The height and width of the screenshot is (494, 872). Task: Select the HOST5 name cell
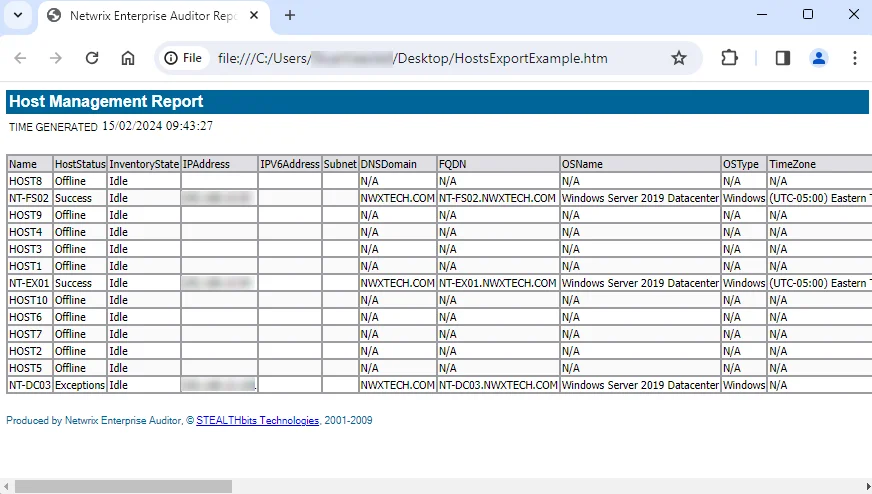[x=30, y=368]
